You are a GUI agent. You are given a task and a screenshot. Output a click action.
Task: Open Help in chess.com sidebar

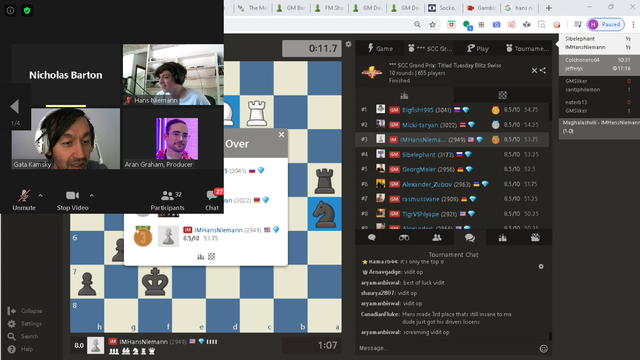coord(20,349)
